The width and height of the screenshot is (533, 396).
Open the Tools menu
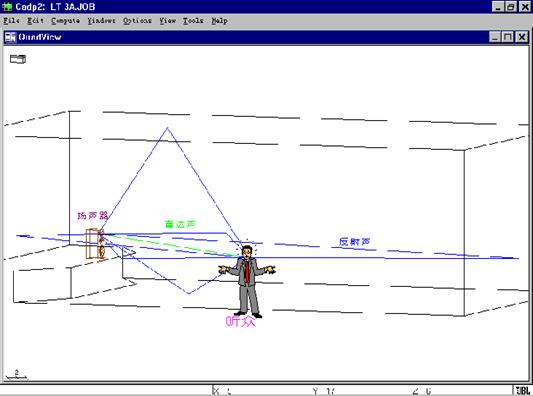pos(193,21)
